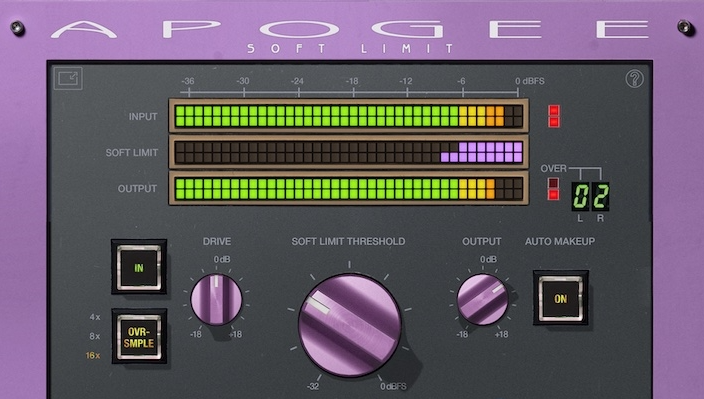Click the resize window icon
The height and width of the screenshot is (399, 704).
[68, 79]
